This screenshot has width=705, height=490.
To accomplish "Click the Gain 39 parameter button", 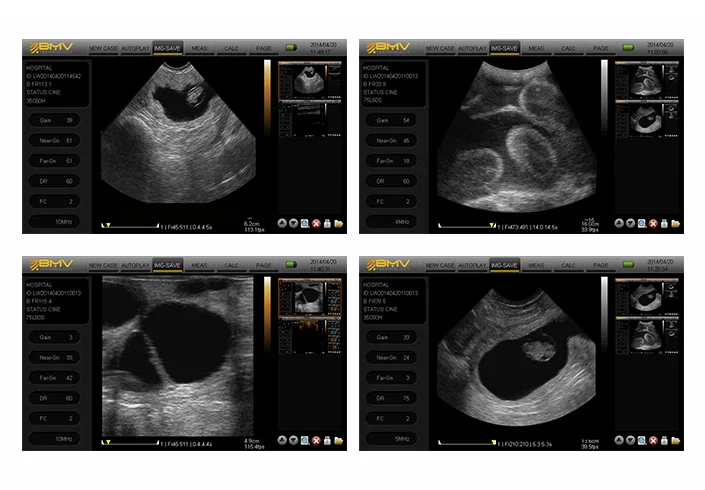I will [54, 120].
